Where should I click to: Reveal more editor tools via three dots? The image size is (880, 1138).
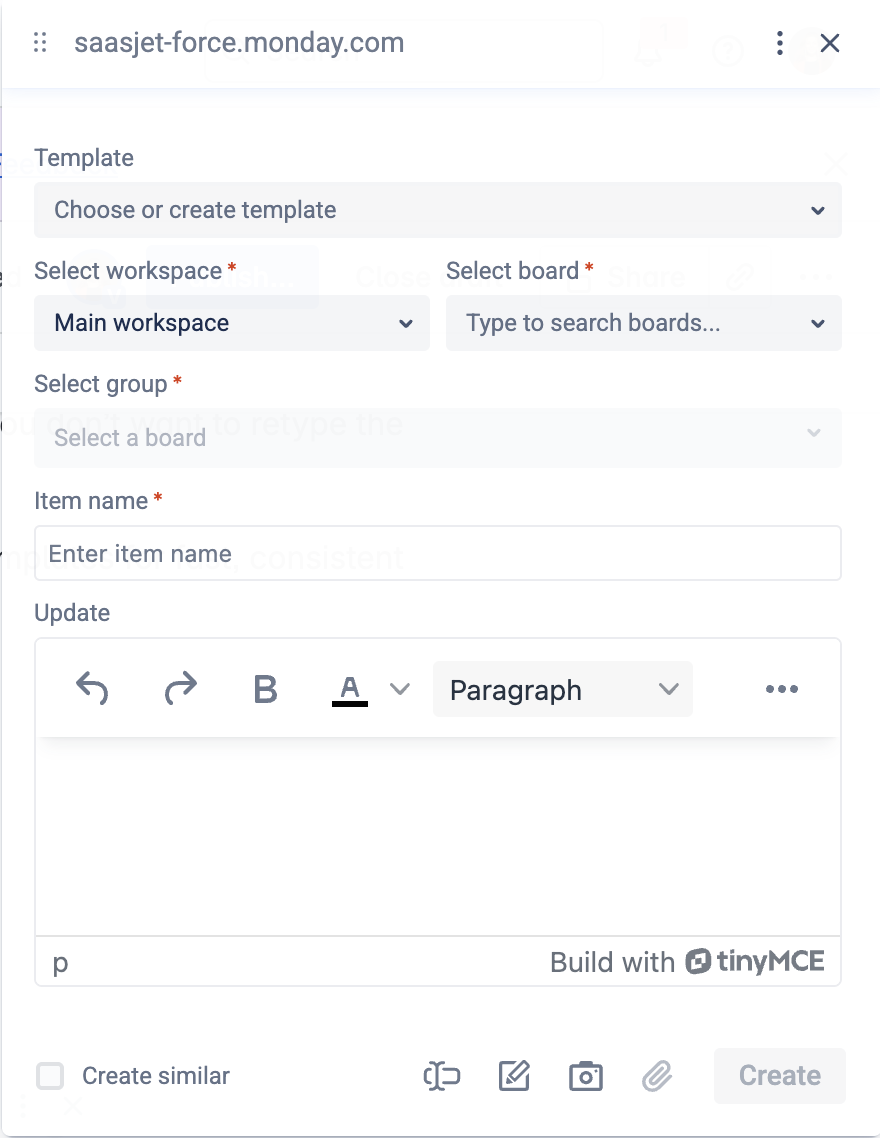pyautogui.click(x=781, y=689)
